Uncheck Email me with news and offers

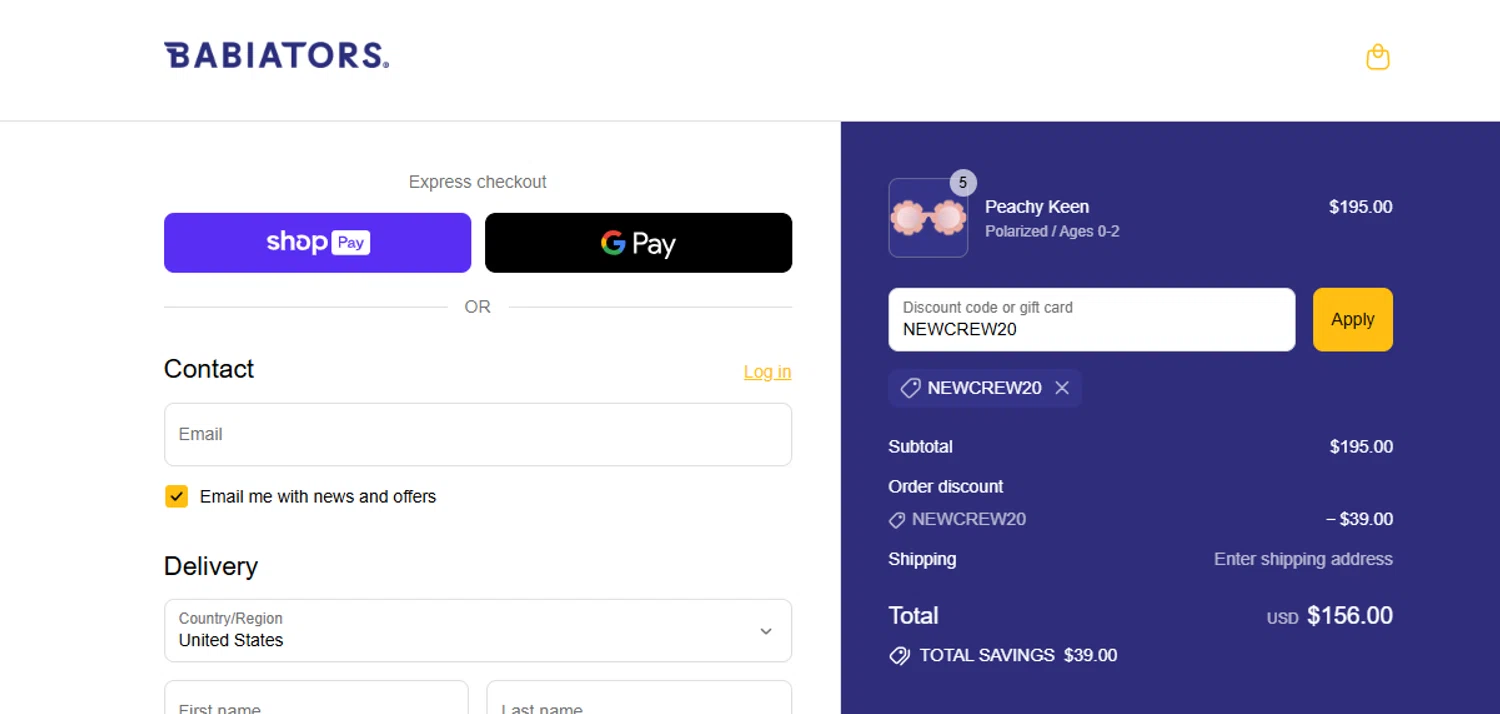176,496
